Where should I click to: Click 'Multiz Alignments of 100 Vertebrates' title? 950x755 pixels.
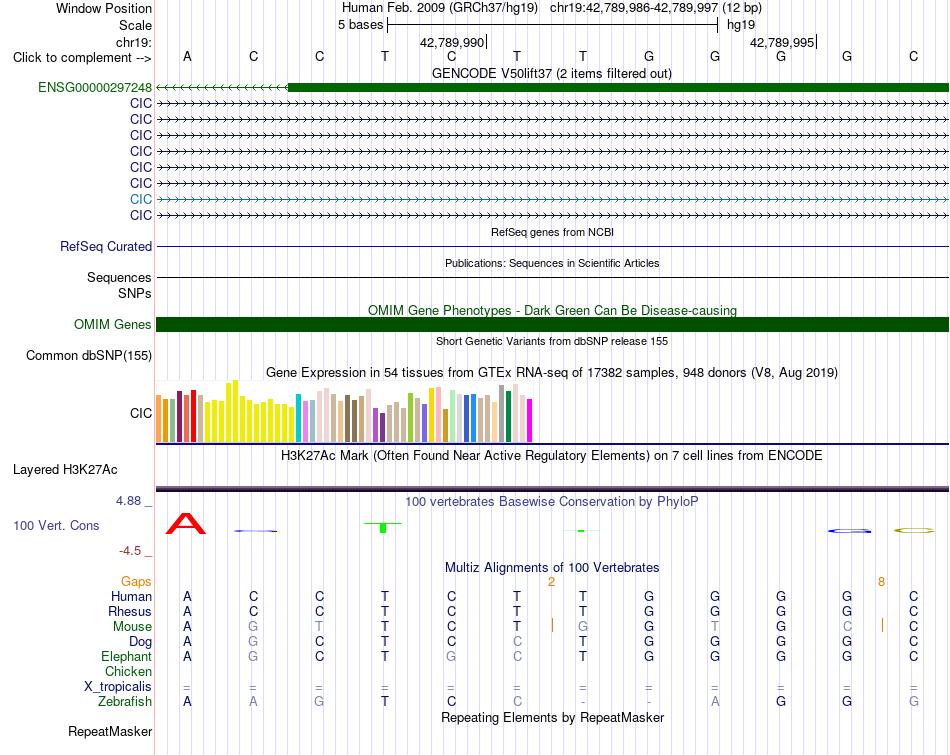coord(552,568)
